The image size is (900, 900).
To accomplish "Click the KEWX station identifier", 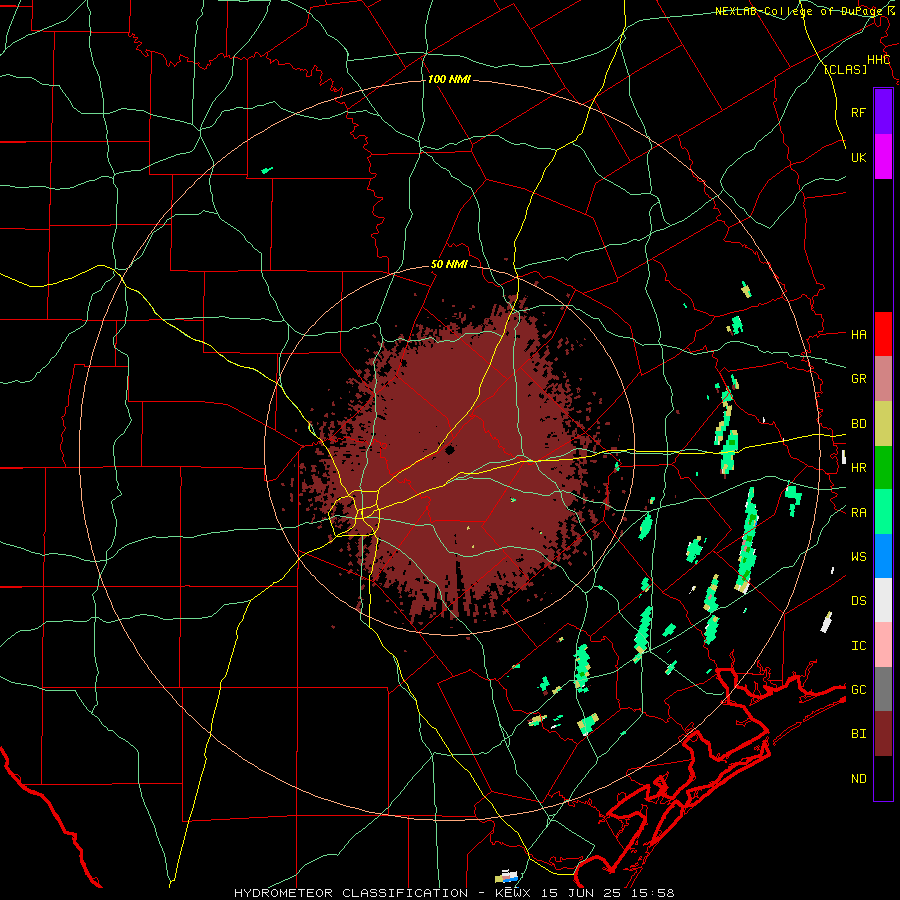I will click(513, 893).
